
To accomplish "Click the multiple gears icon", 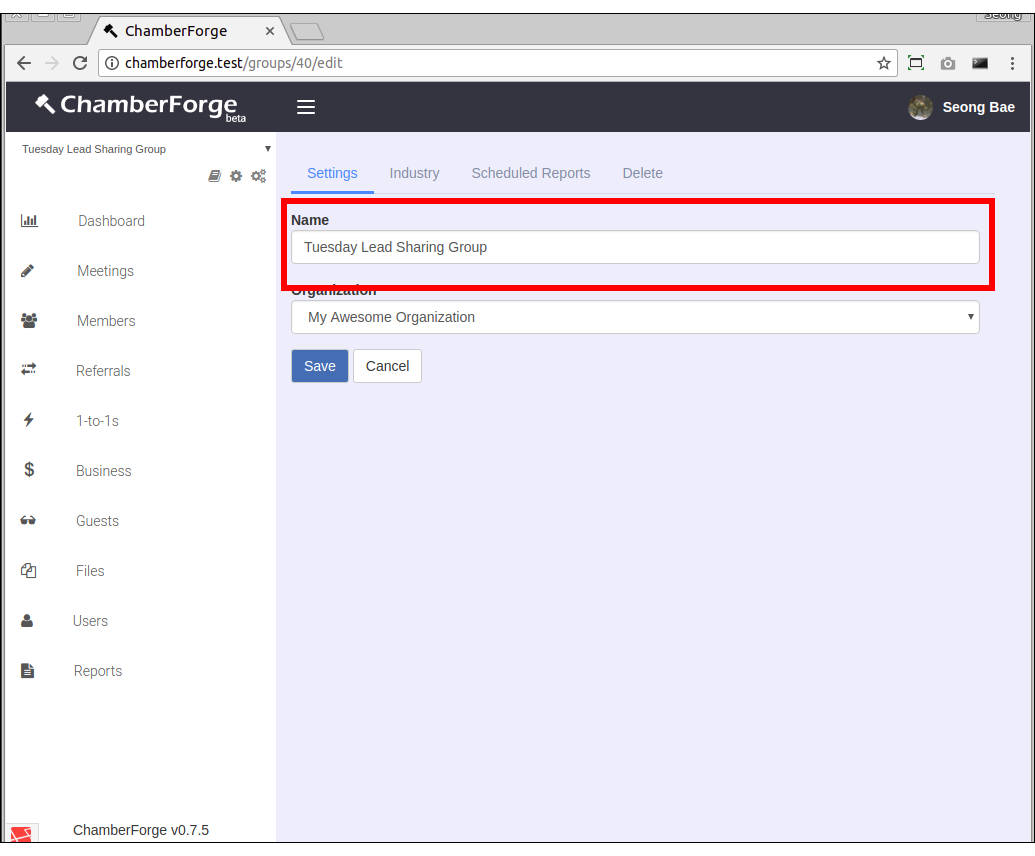I will tap(258, 176).
